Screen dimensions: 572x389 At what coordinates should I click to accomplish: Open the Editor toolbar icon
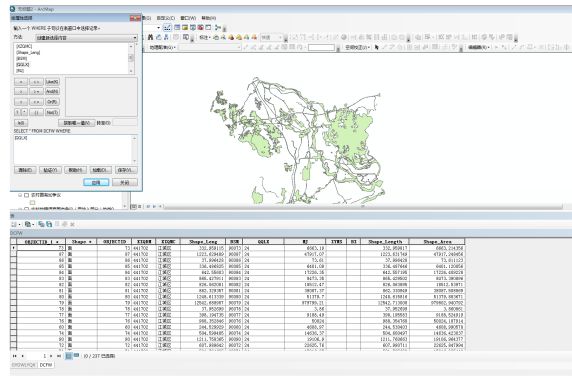167,27
